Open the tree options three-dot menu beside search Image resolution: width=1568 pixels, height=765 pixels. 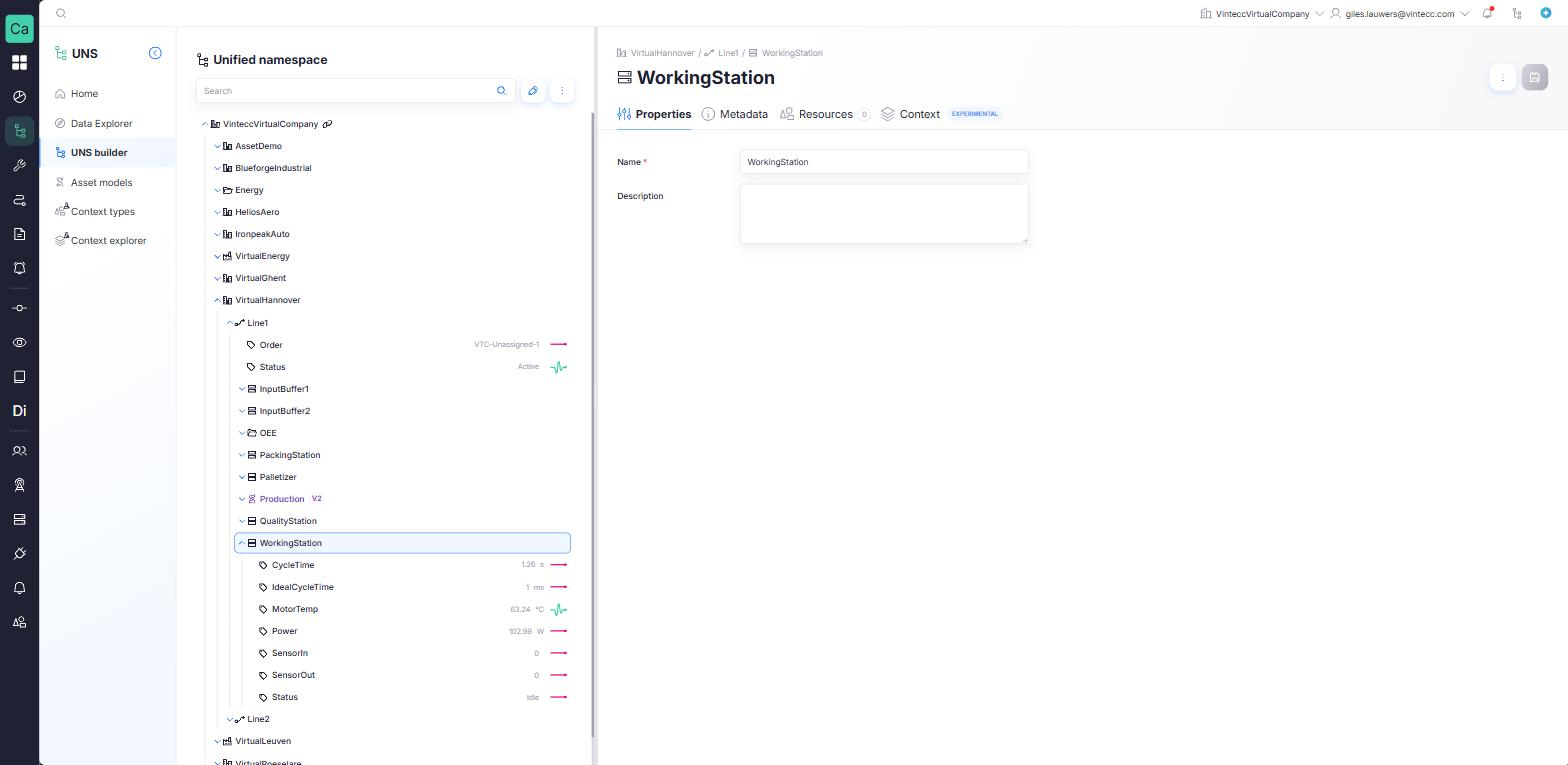[562, 91]
